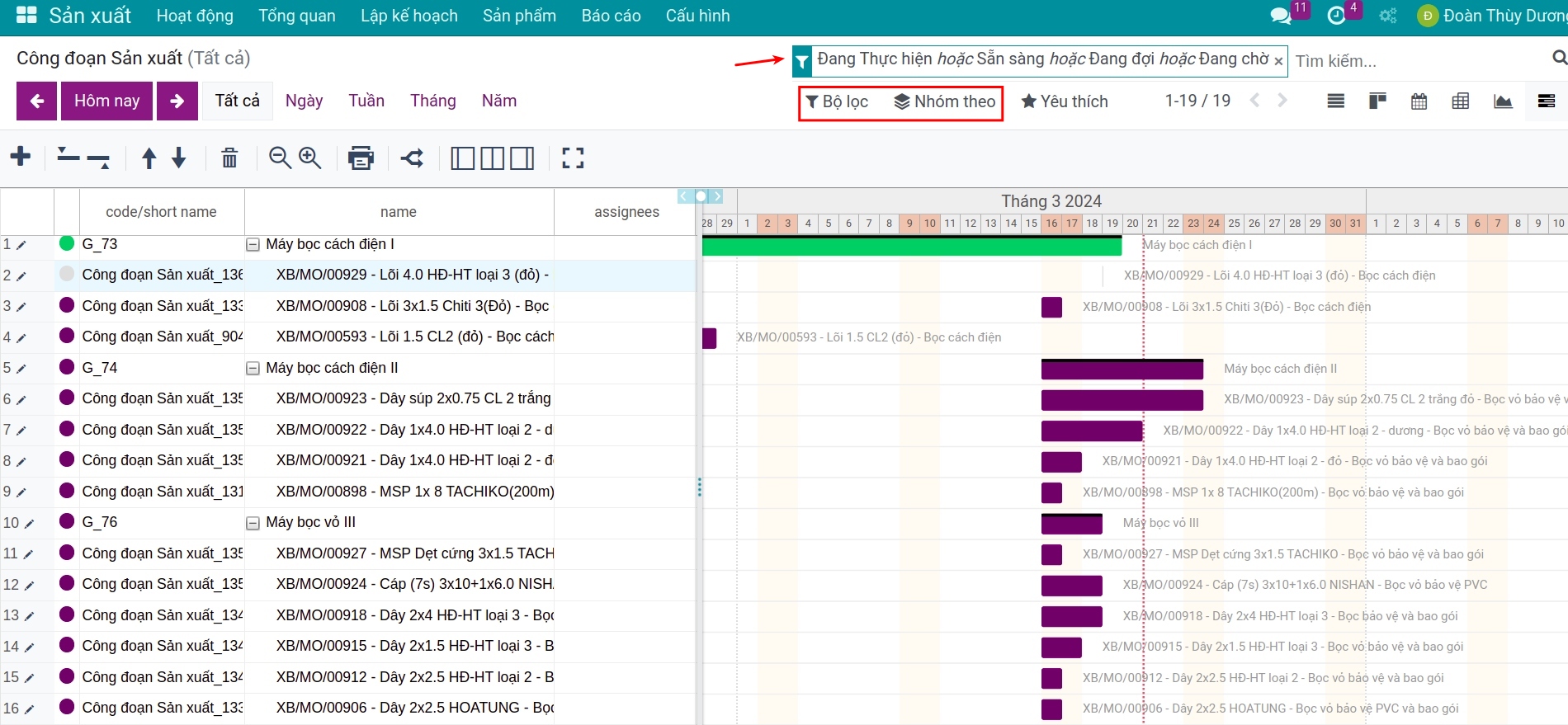Zoom out the Gantt chart
1568x725 pixels.
pos(281,158)
